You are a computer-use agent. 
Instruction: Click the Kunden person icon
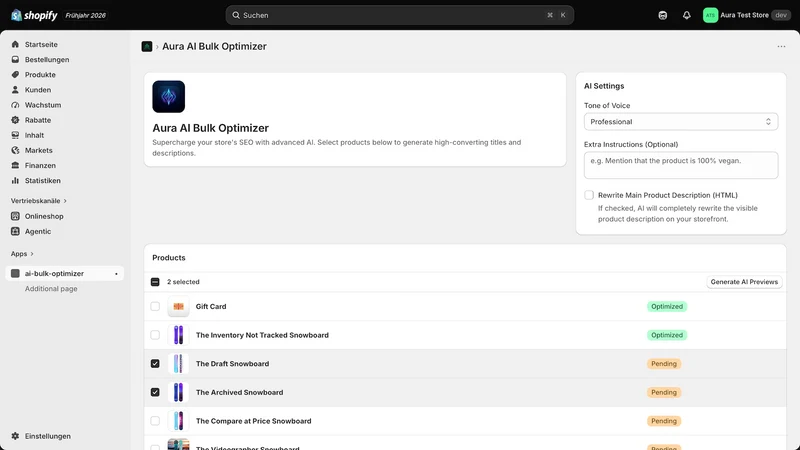point(15,90)
